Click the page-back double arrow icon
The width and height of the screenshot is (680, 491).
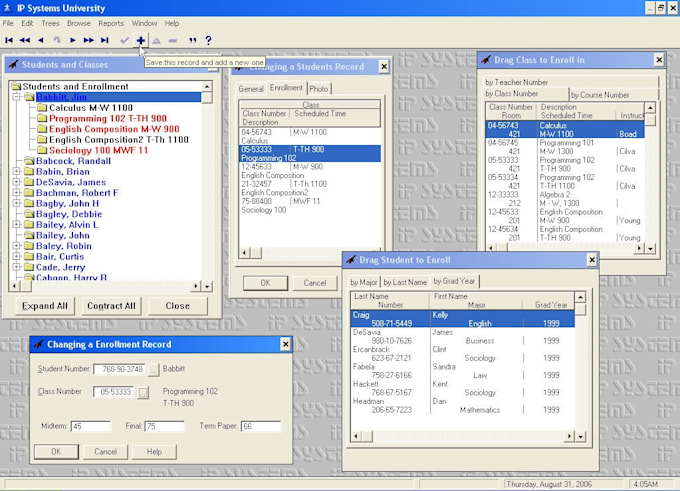(x=25, y=40)
